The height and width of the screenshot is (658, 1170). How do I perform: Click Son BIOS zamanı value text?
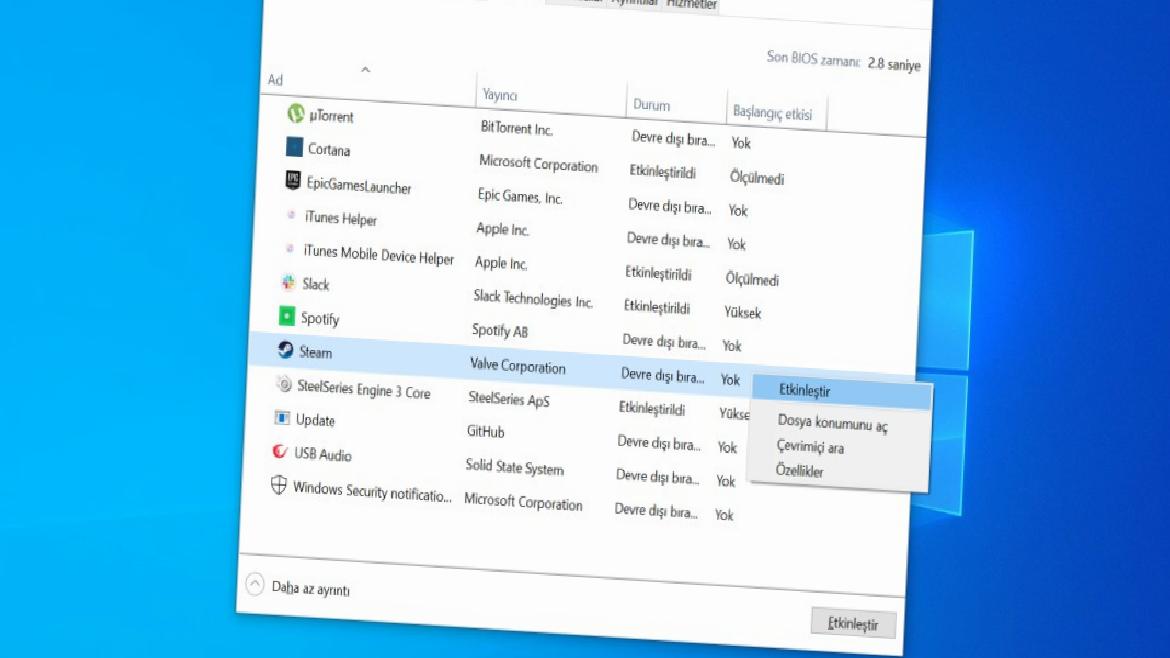pyautogui.click(x=894, y=65)
